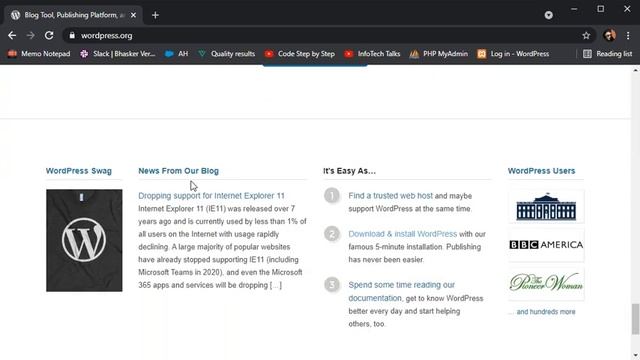Click the WordPress Users heading link

click(541, 171)
